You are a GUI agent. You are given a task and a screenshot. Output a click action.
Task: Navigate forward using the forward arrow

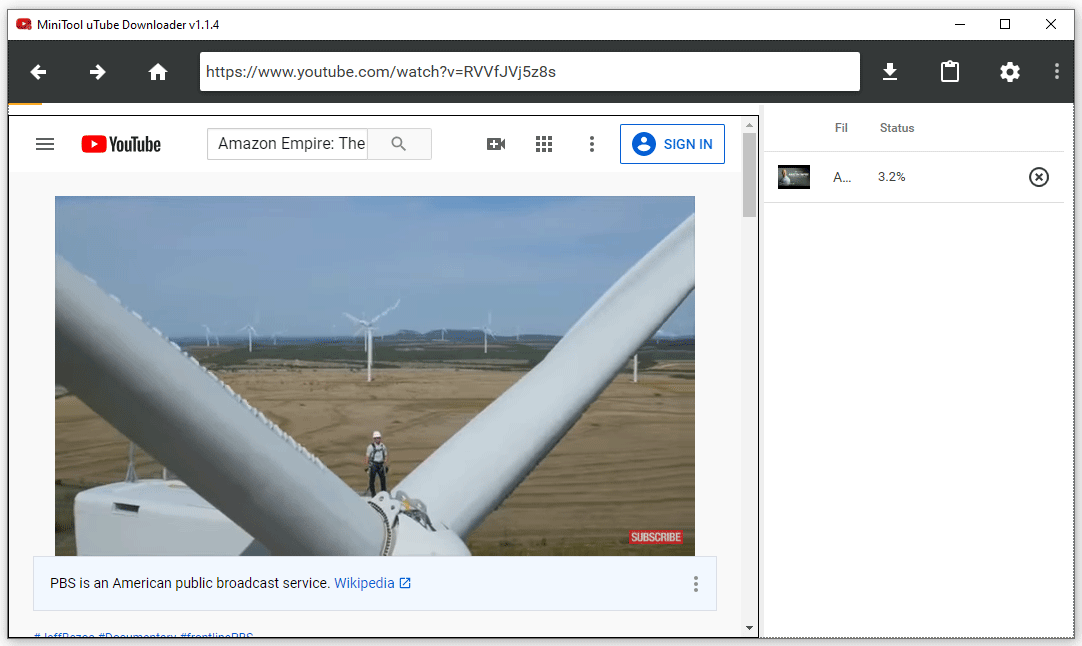[x=97, y=72]
